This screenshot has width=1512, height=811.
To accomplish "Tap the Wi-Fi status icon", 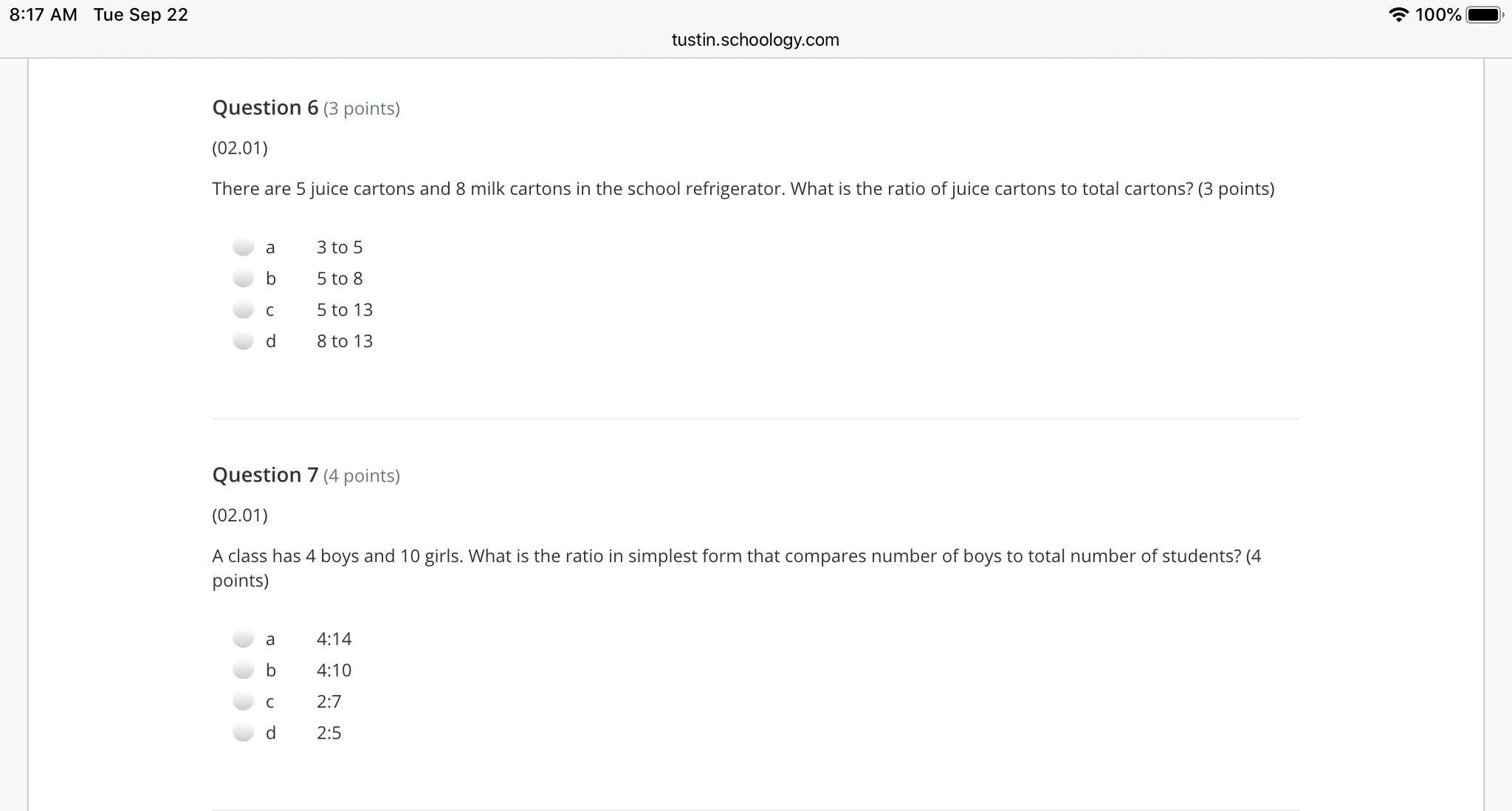I will pyautogui.click(x=1398, y=15).
